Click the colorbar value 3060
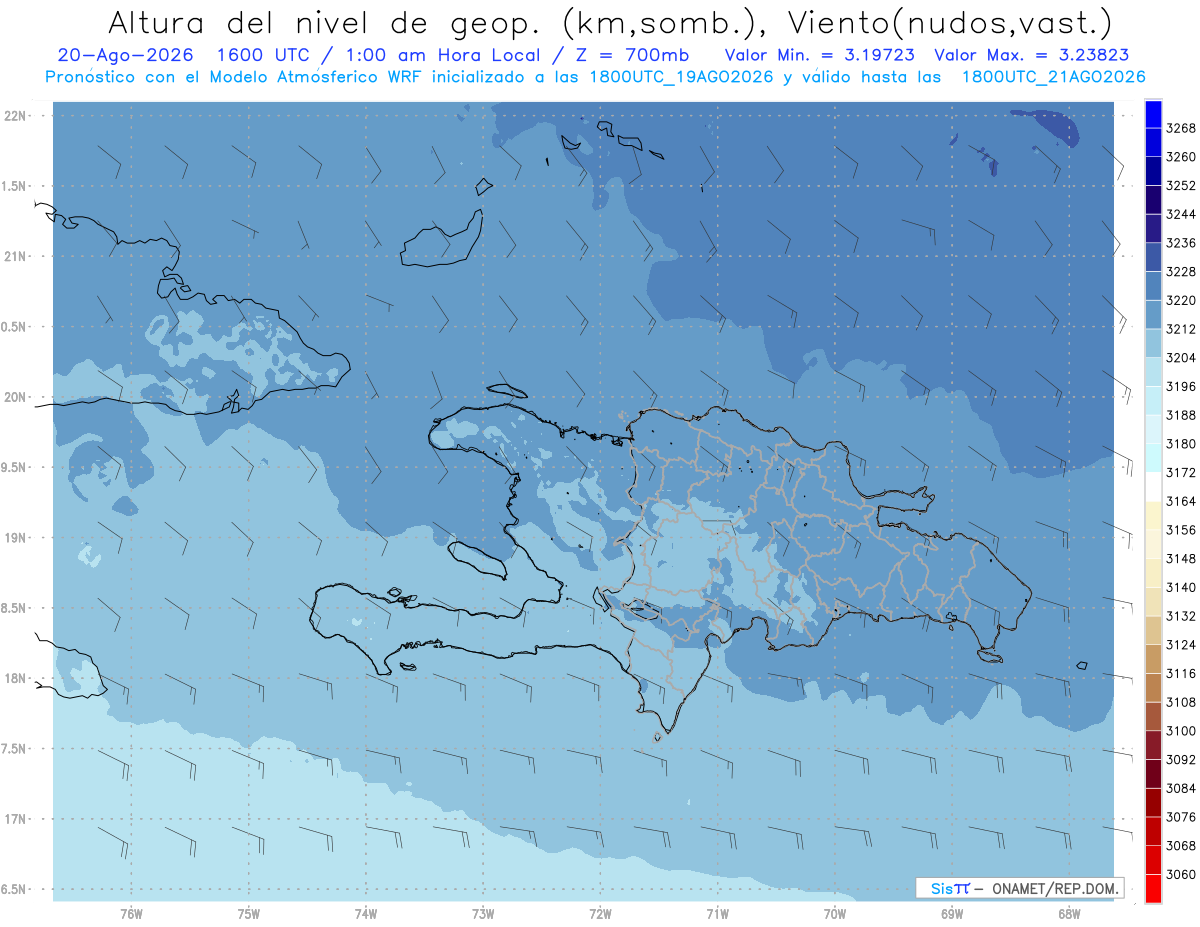The height and width of the screenshot is (927, 1200). pos(1180,873)
